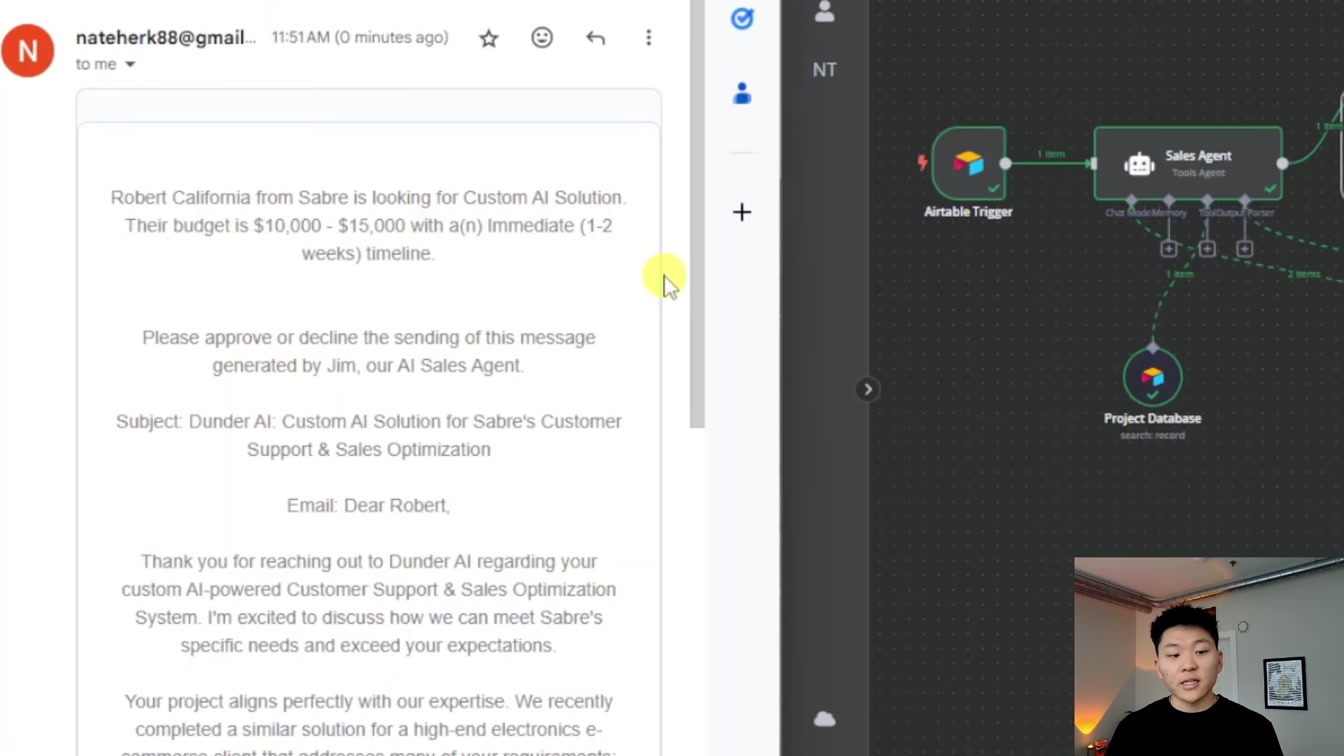Add Output Parser plus button under Sales Agent
This screenshot has height=756, width=1344.
1244,248
